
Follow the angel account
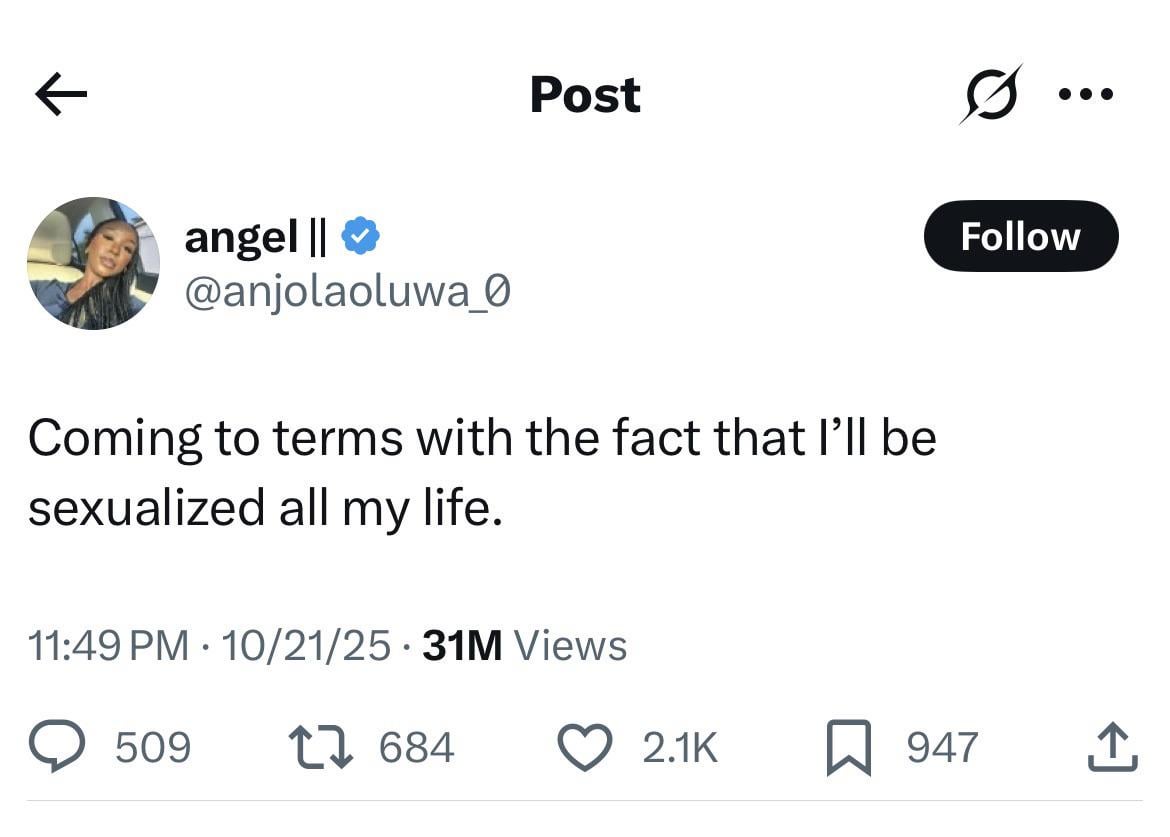pyautogui.click(x=1020, y=236)
